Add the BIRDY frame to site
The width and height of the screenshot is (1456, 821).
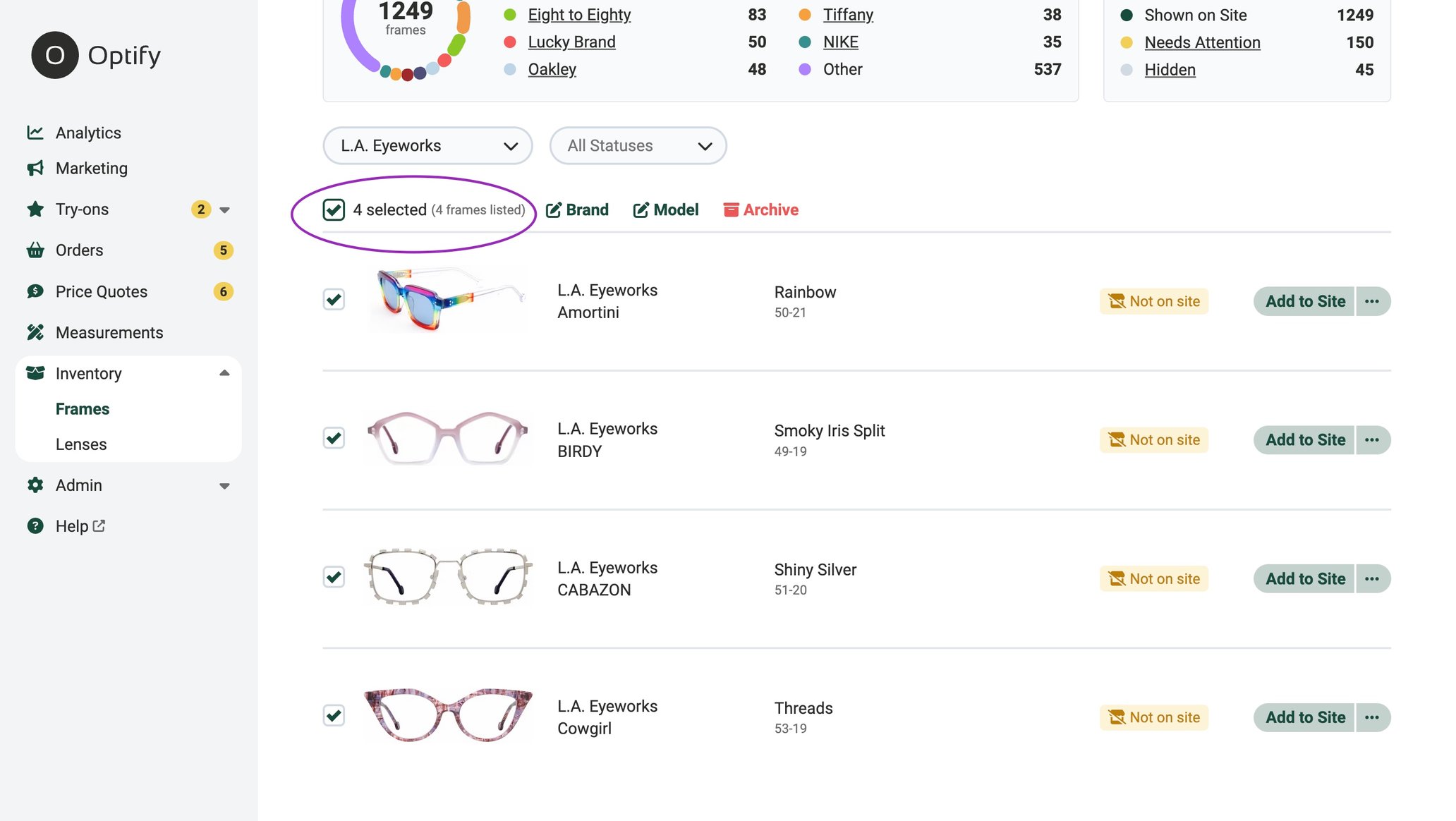point(1304,439)
